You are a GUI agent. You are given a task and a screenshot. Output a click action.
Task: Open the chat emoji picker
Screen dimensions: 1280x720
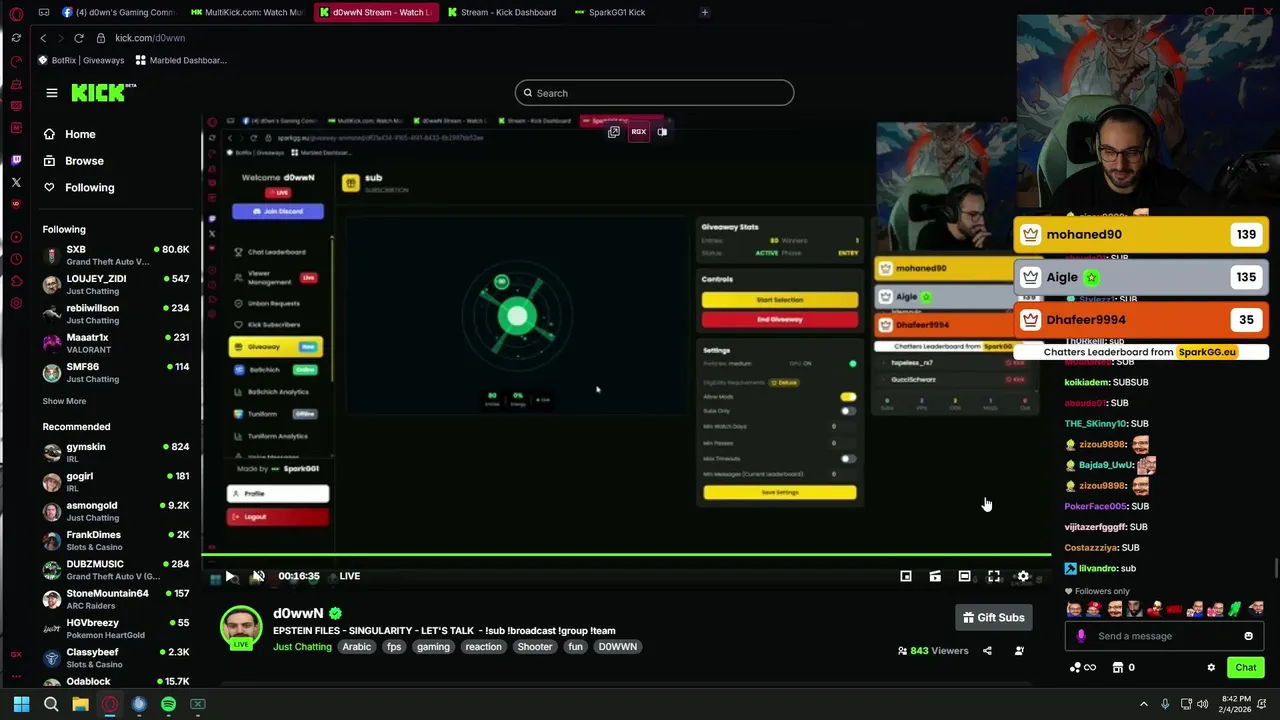[1248, 636]
